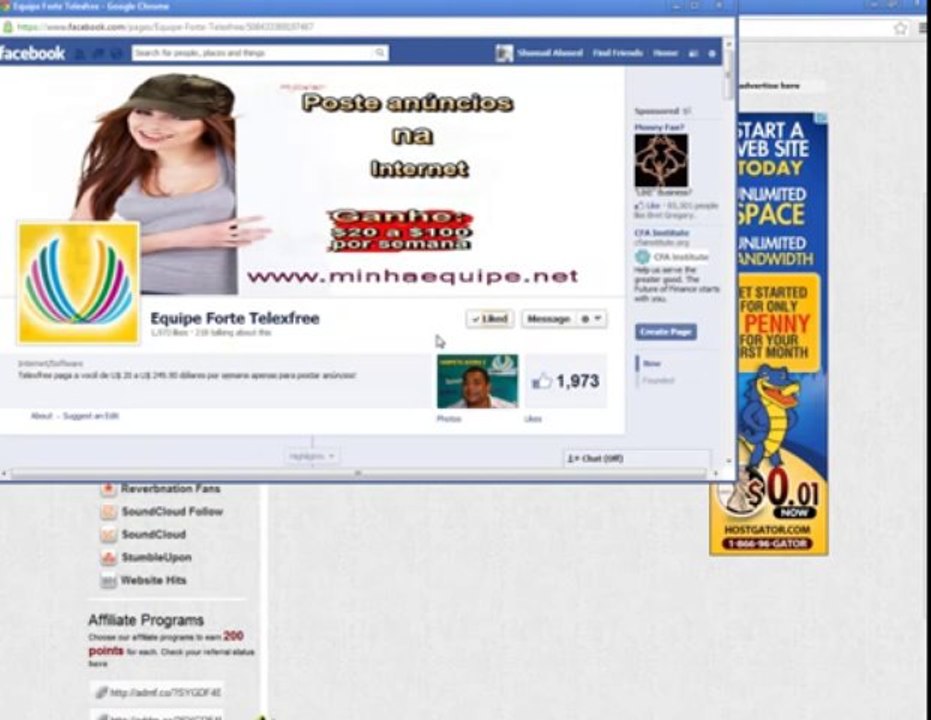Bookmark page with star icon in background browser
This screenshot has width=931, height=720.
(x=901, y=28)
